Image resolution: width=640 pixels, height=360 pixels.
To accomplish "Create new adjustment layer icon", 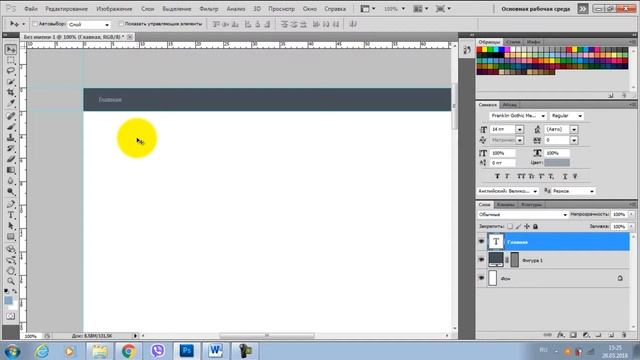I will 586,335.
